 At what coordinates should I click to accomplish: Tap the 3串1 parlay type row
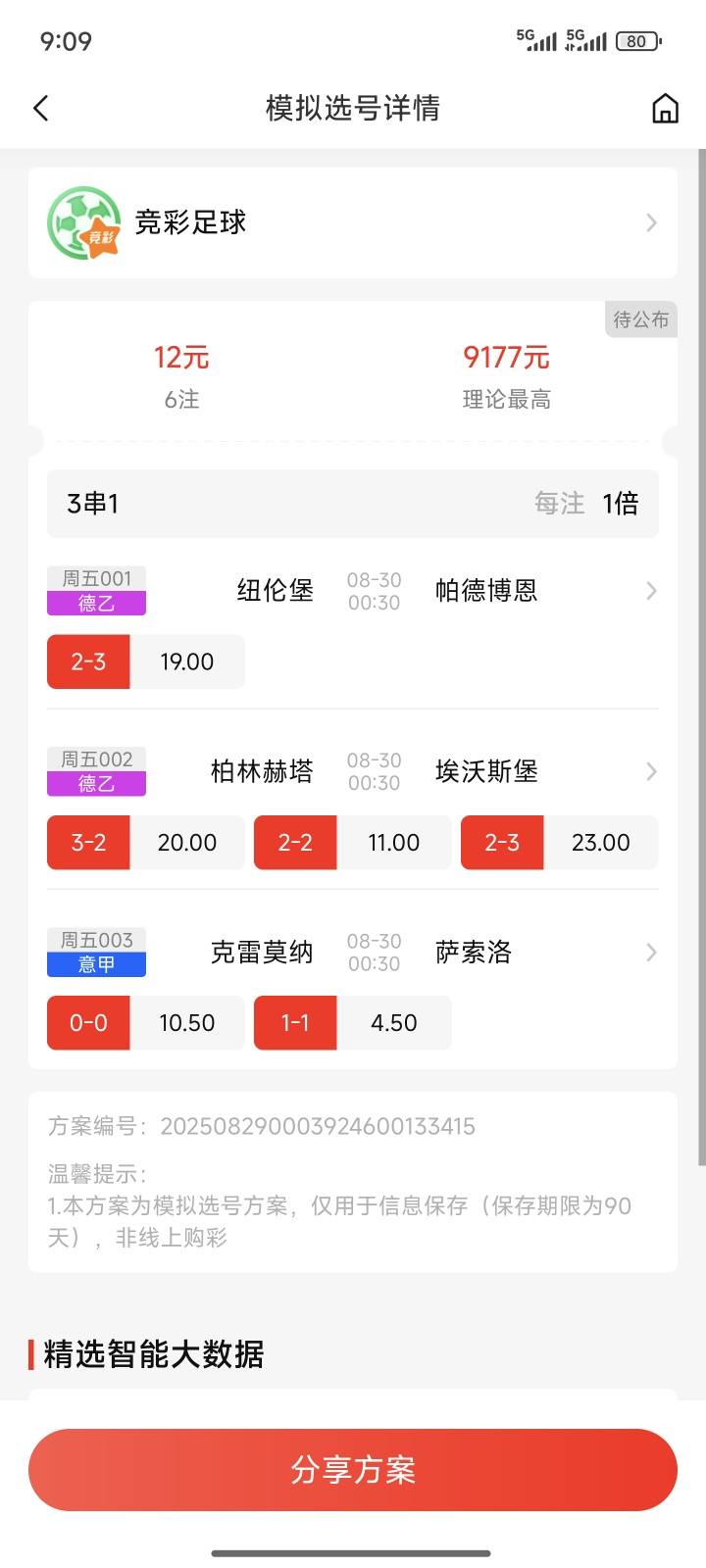tap(353, 503)
